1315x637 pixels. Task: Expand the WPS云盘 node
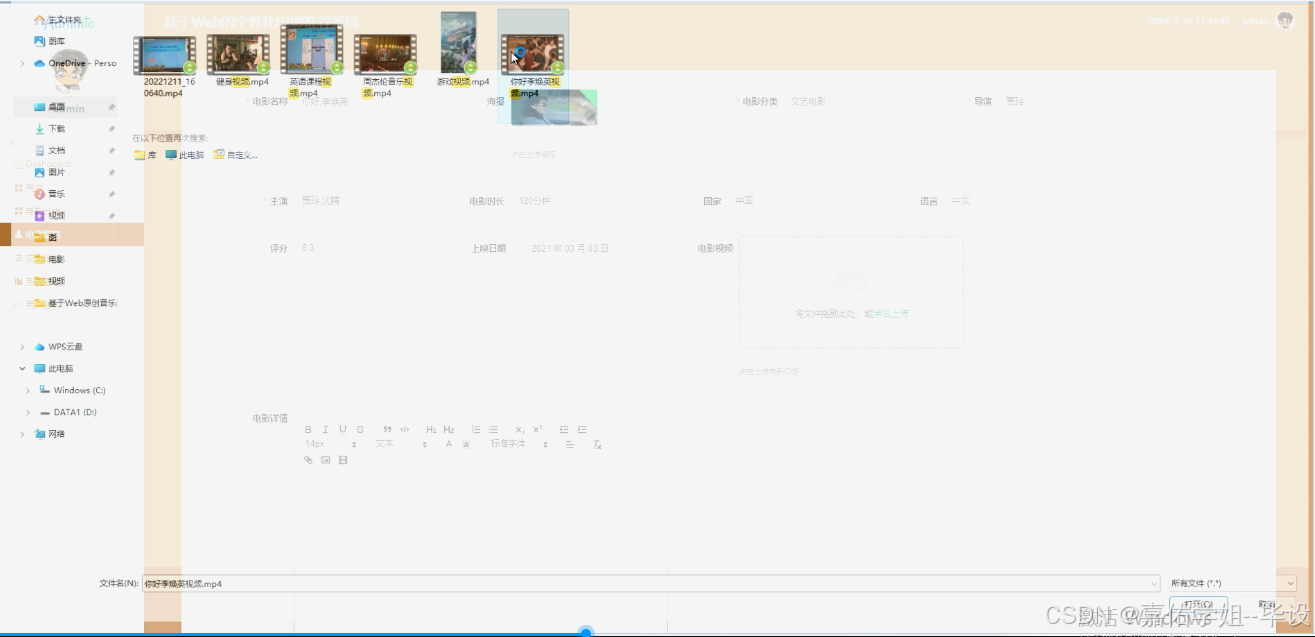[22, 347]
